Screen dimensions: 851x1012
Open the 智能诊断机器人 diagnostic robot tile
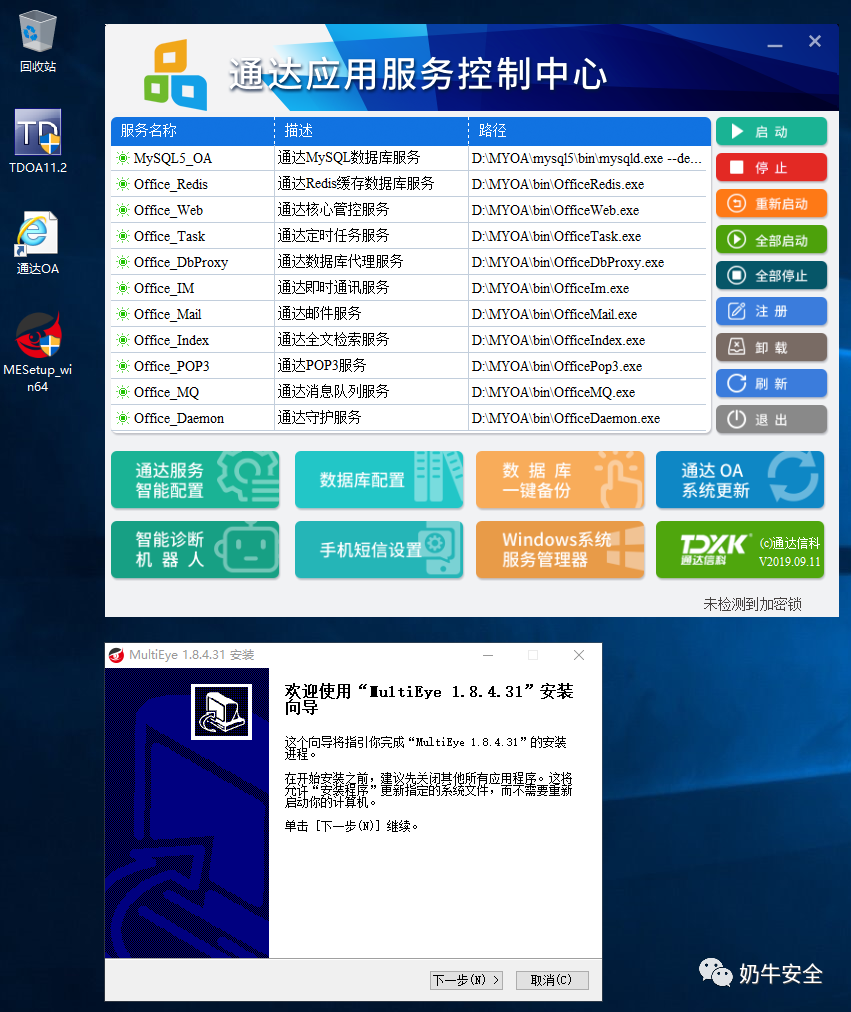pyautogui.click(x=195, y=549)
